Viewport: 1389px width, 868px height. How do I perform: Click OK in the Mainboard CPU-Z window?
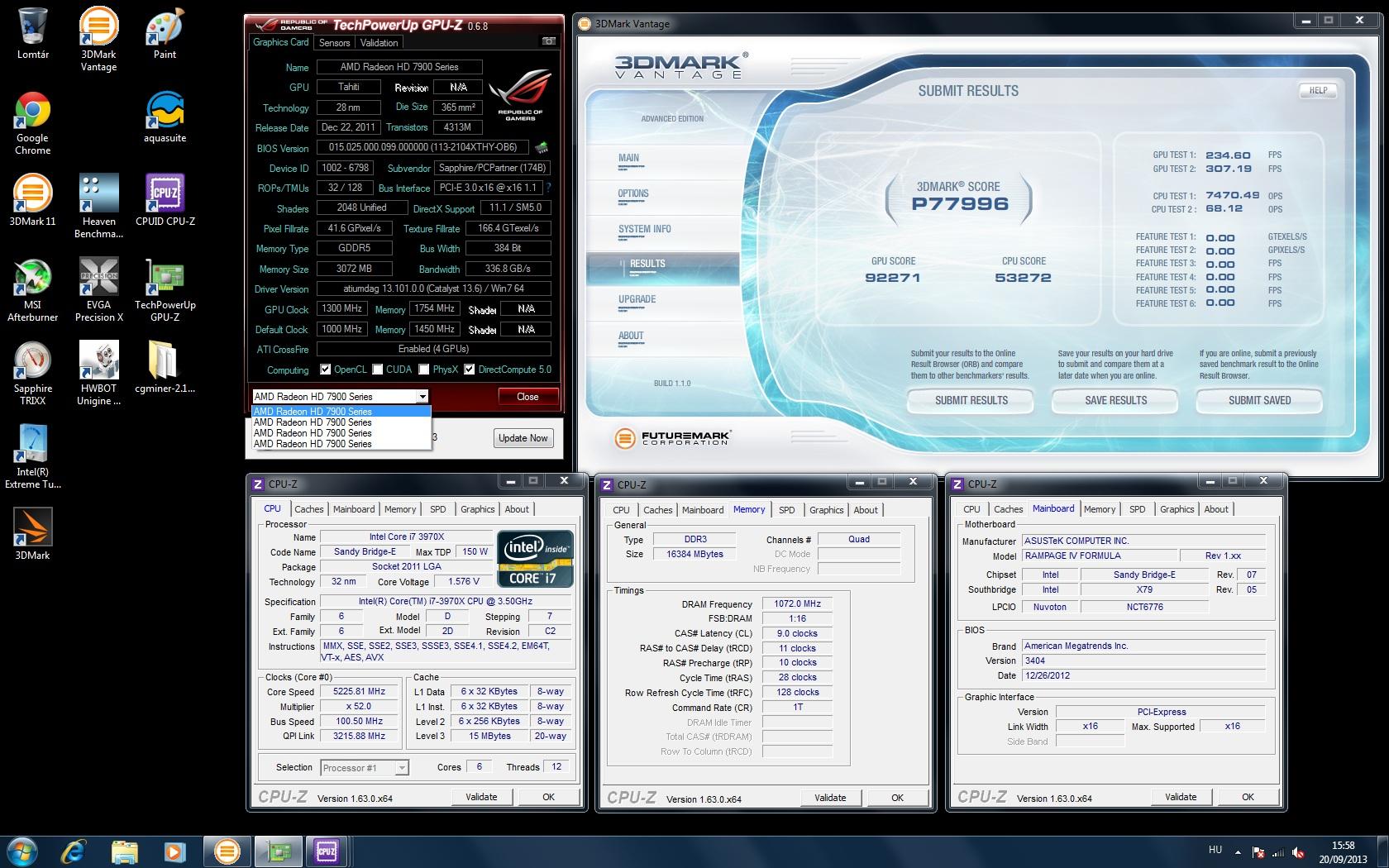pyautogui.click(x=1248, y=797)
